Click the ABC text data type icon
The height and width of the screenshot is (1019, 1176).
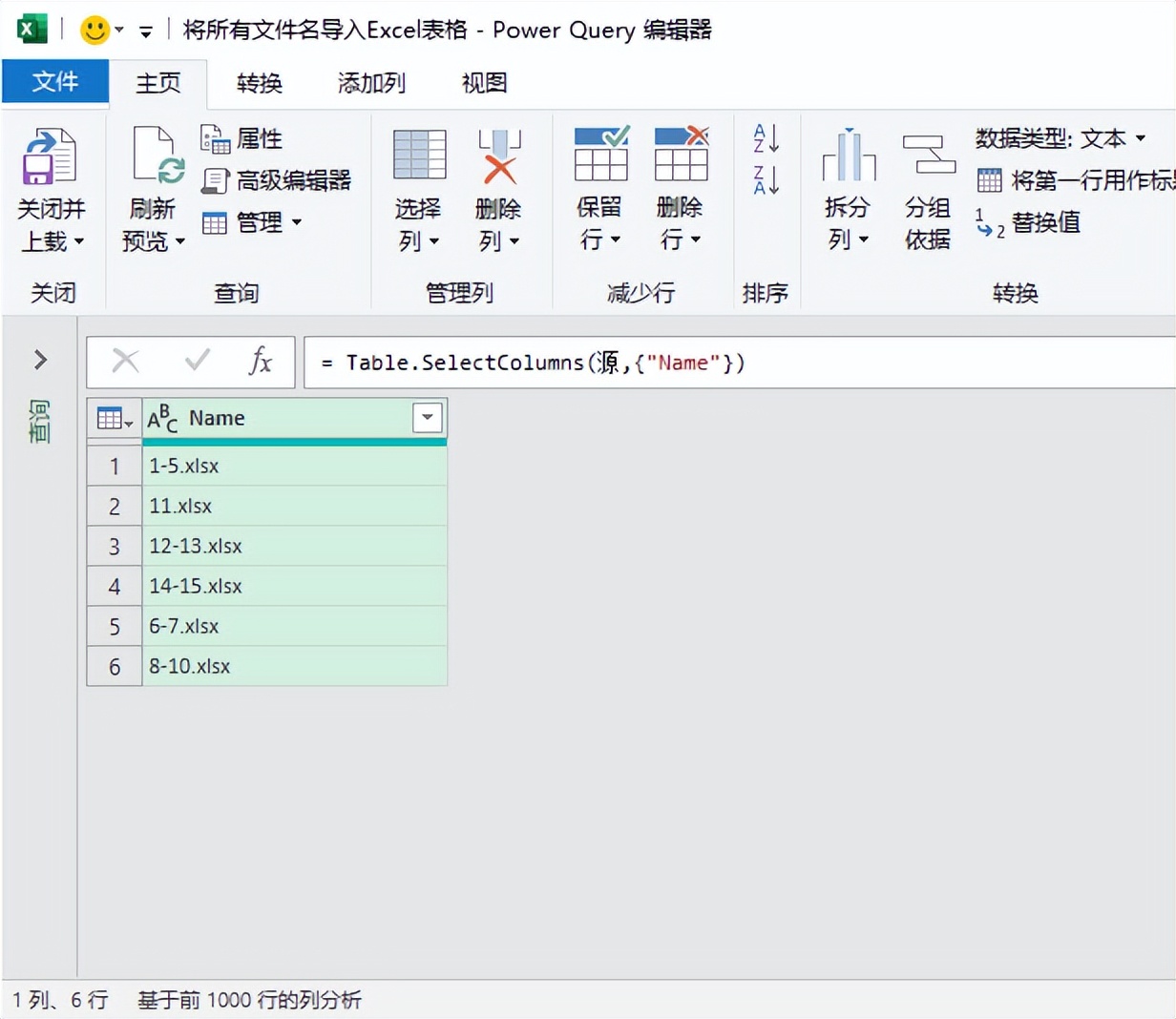click(x=162, y=418)
